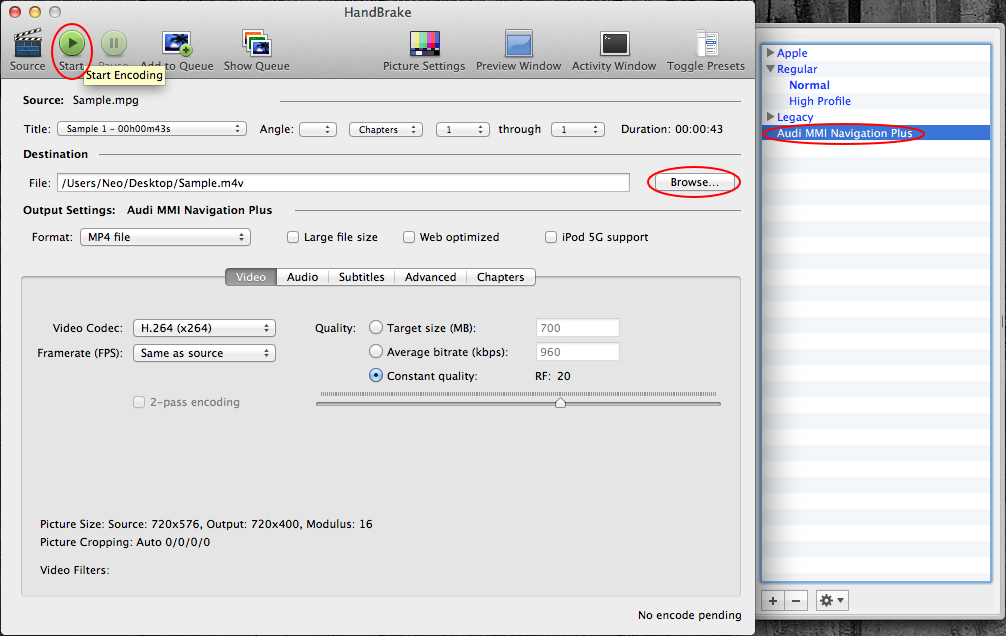
Task: Click the destination File path field
Action: pyautogui.click(x=343, y=183)
